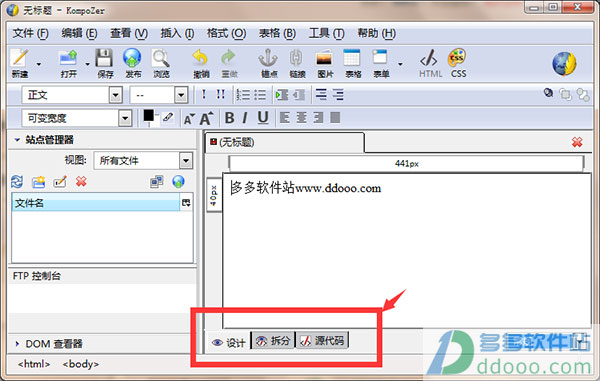Align text left
The height and width of the screenshot is (381, 600).
tap(284, 118)
